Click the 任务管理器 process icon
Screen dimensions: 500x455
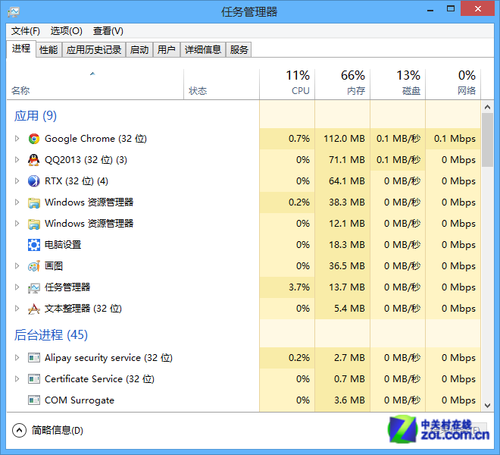pyautogui.click(x=34, y=287)
